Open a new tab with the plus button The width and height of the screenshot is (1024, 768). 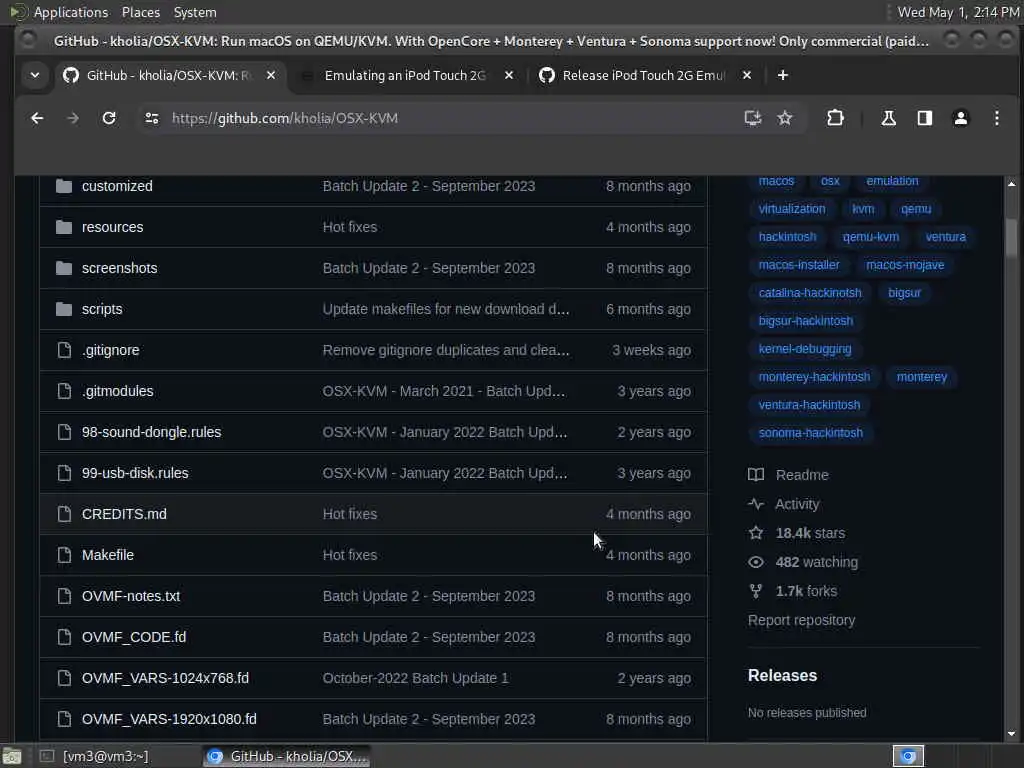782,75
